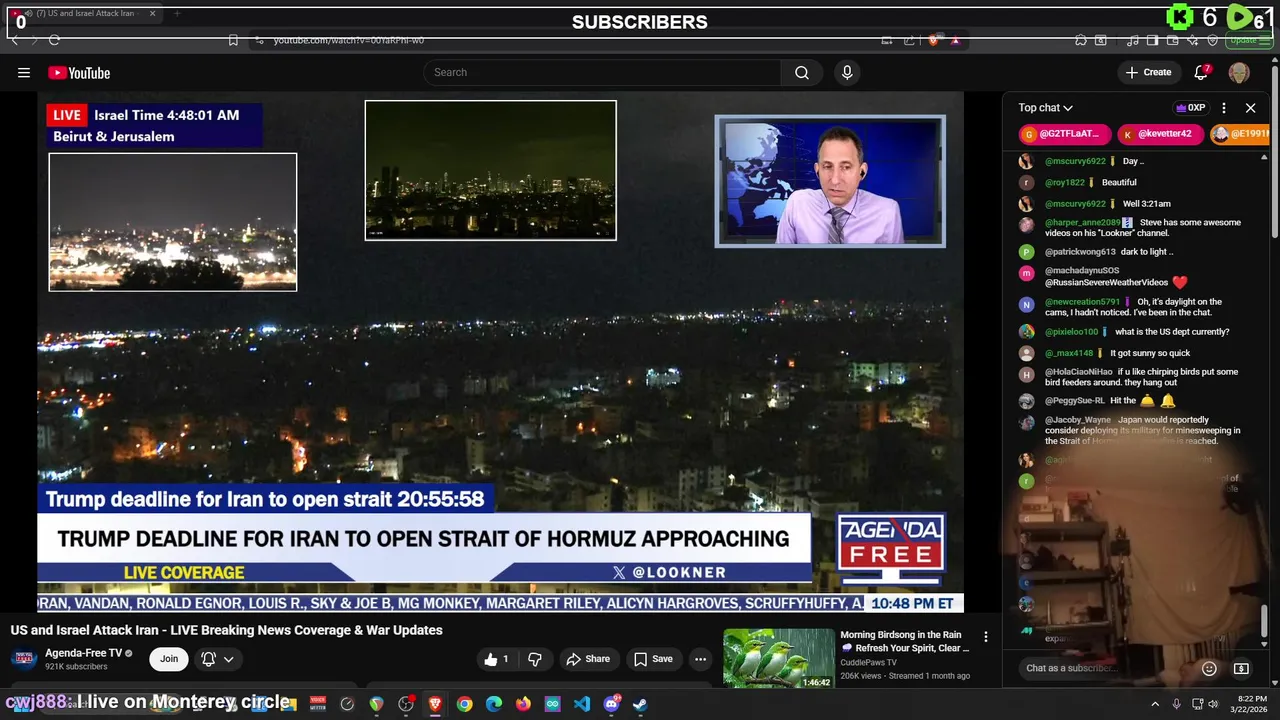
Task: Open the Brave browser taskbar icon
Action: (x=435, y=704)
